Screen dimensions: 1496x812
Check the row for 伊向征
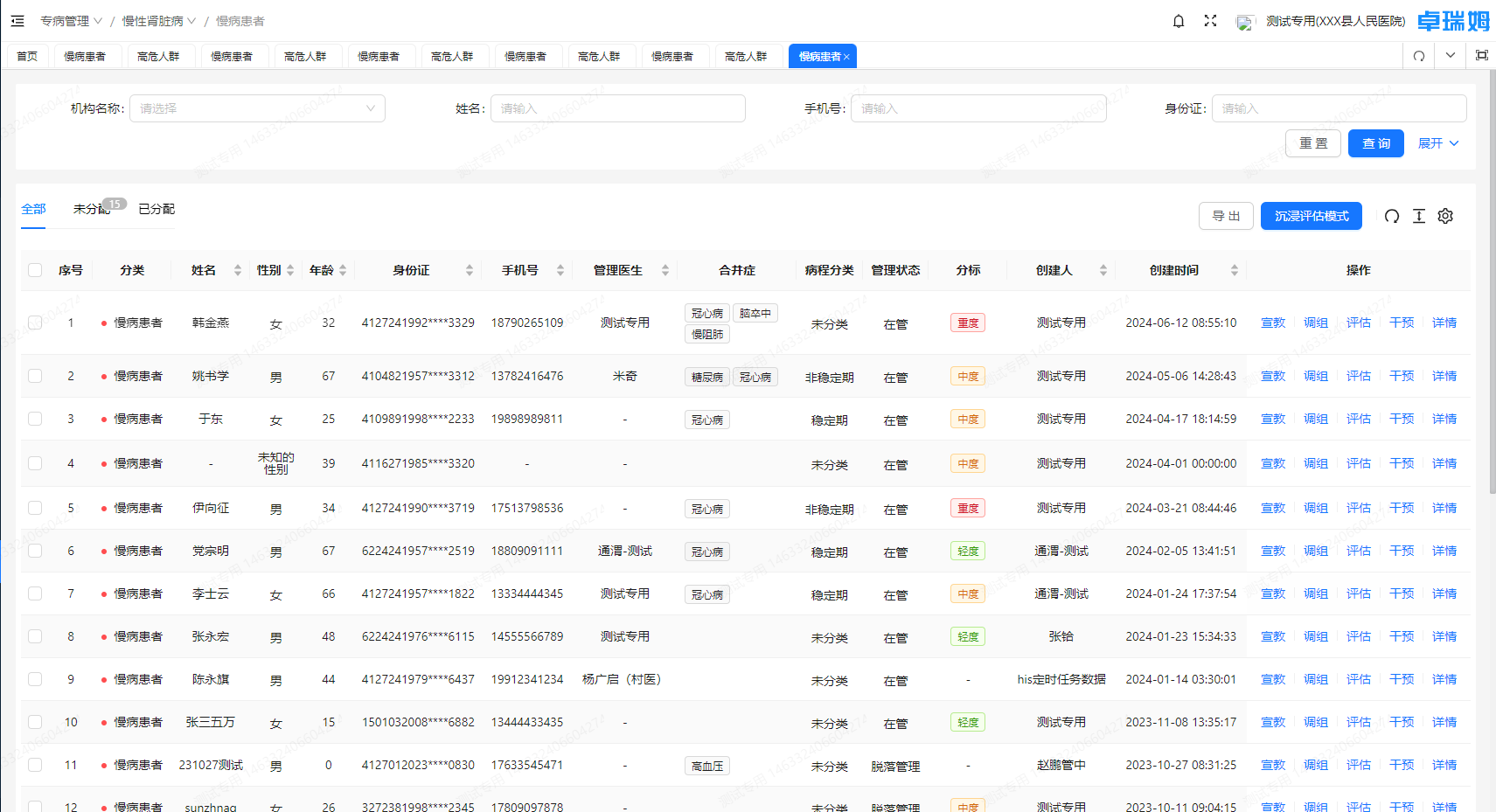pos(35,508)
